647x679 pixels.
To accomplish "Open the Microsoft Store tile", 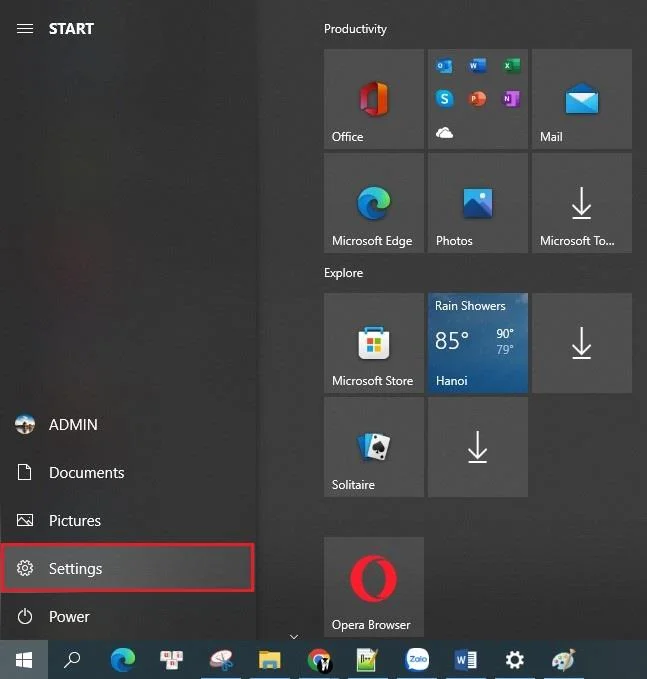I will point(374,343).
